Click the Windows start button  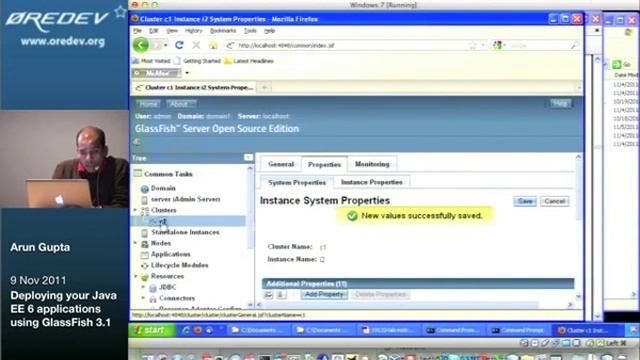click(x=152, y=330)
